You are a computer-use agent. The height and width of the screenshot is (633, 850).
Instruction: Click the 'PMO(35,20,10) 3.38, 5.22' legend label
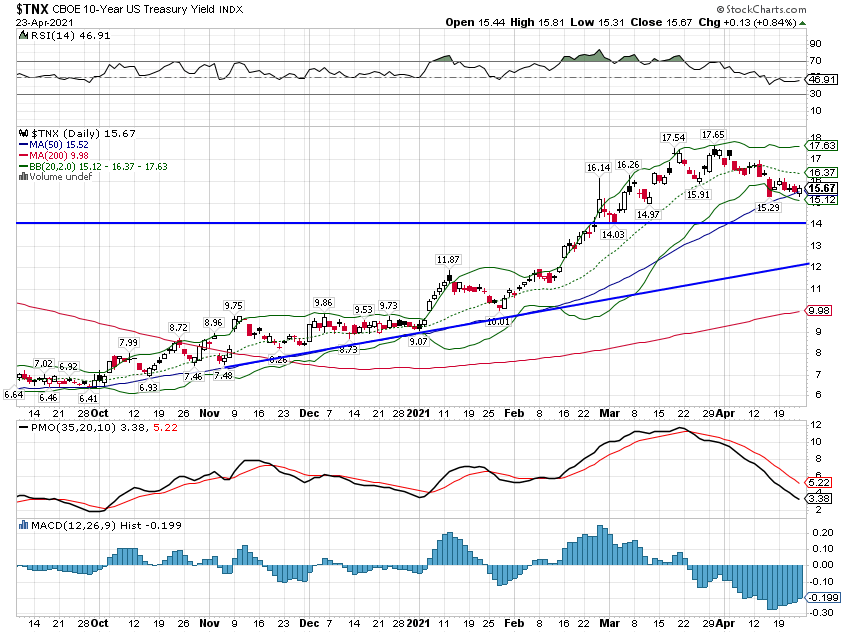104,428
